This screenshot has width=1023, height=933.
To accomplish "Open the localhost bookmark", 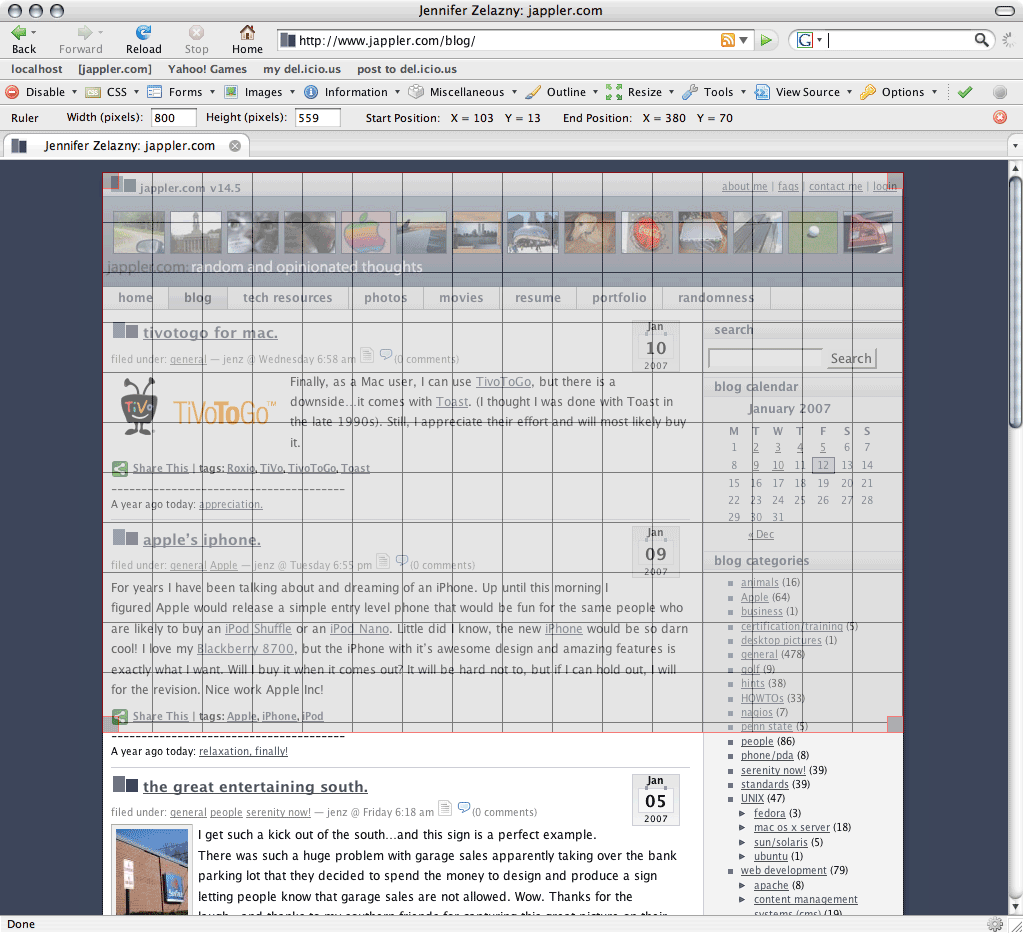I will [x=37, y=69].
